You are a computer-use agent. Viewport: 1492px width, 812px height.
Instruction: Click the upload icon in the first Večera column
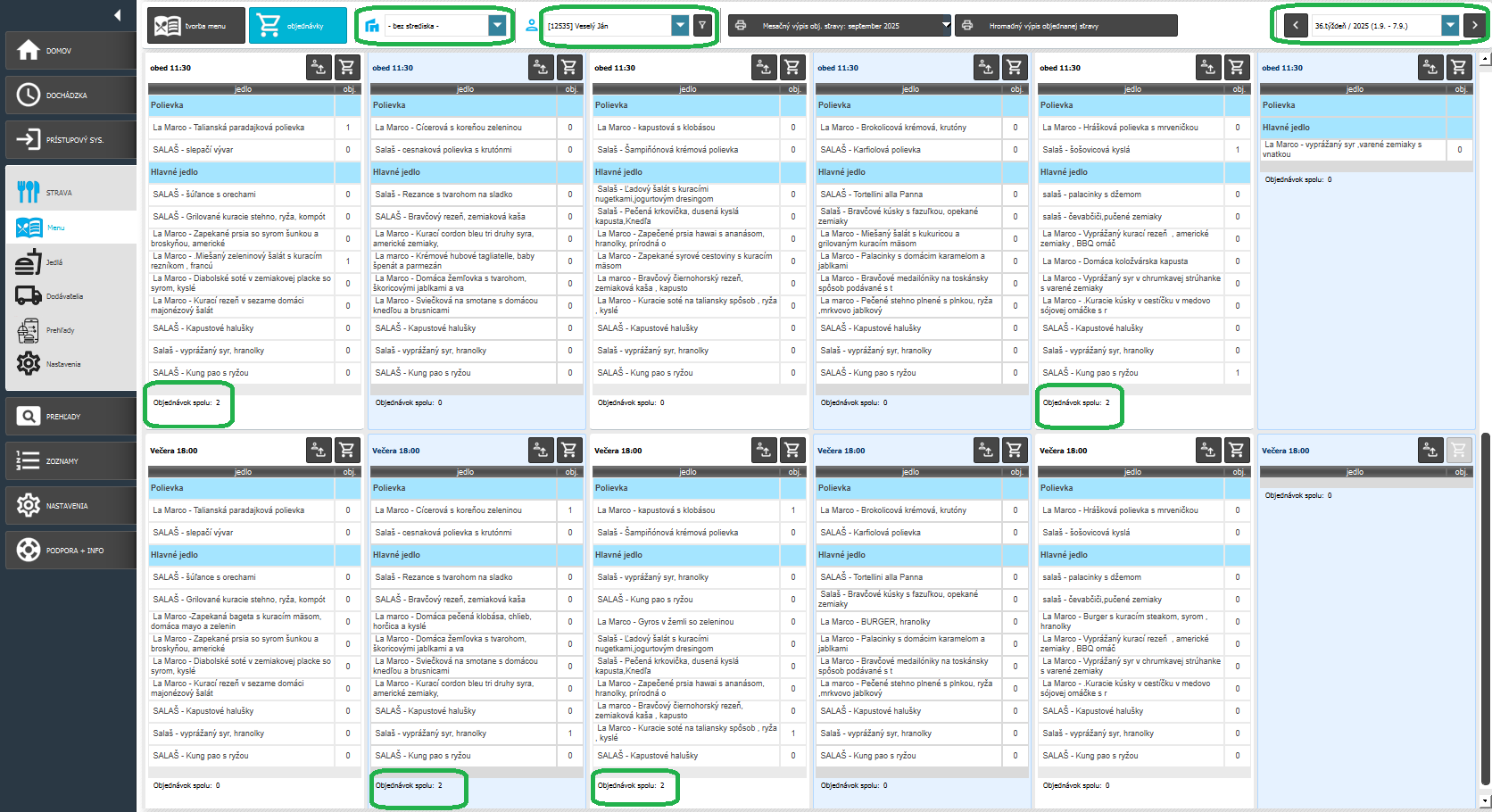coord(319,451)
